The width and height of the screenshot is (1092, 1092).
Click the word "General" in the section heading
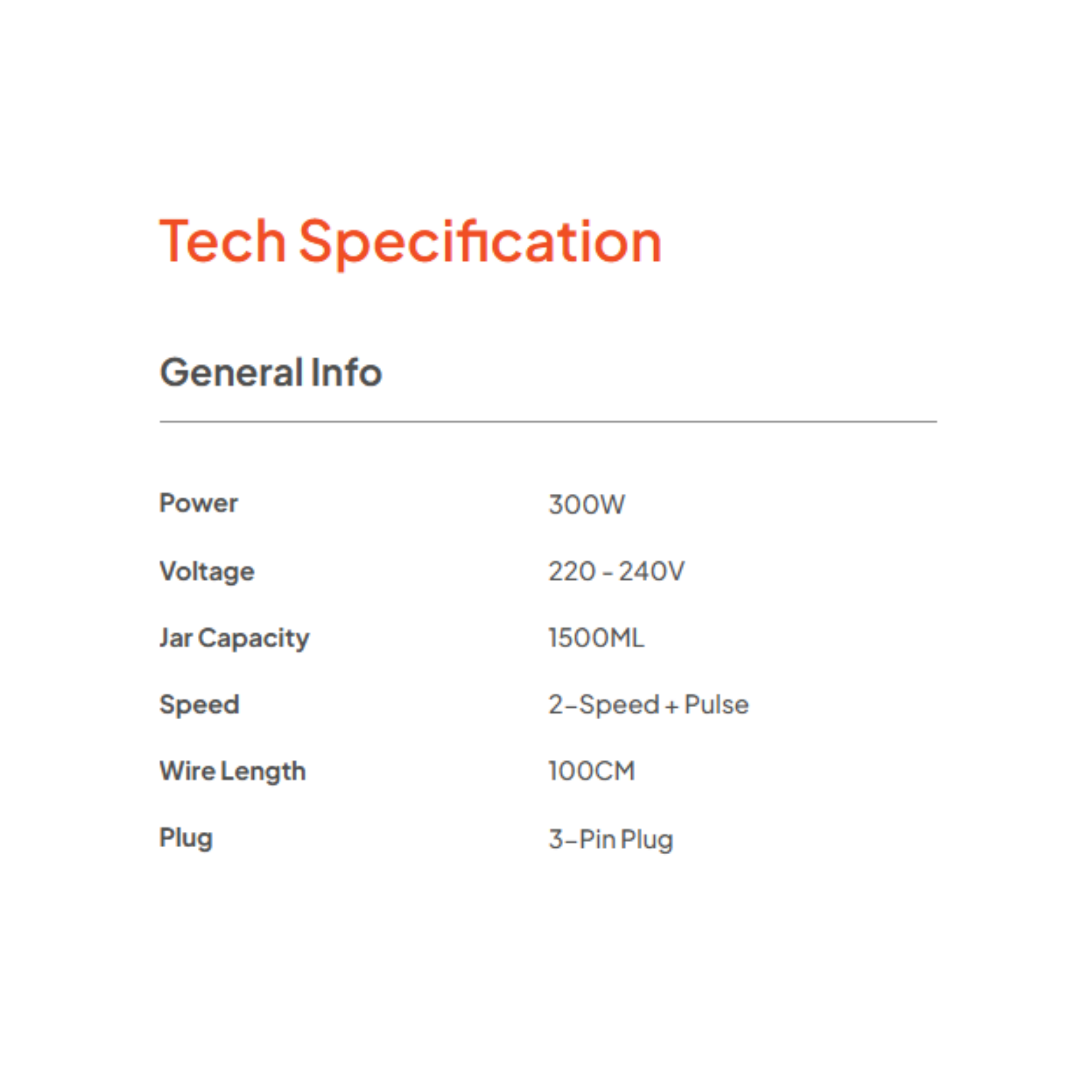(231, 373)
